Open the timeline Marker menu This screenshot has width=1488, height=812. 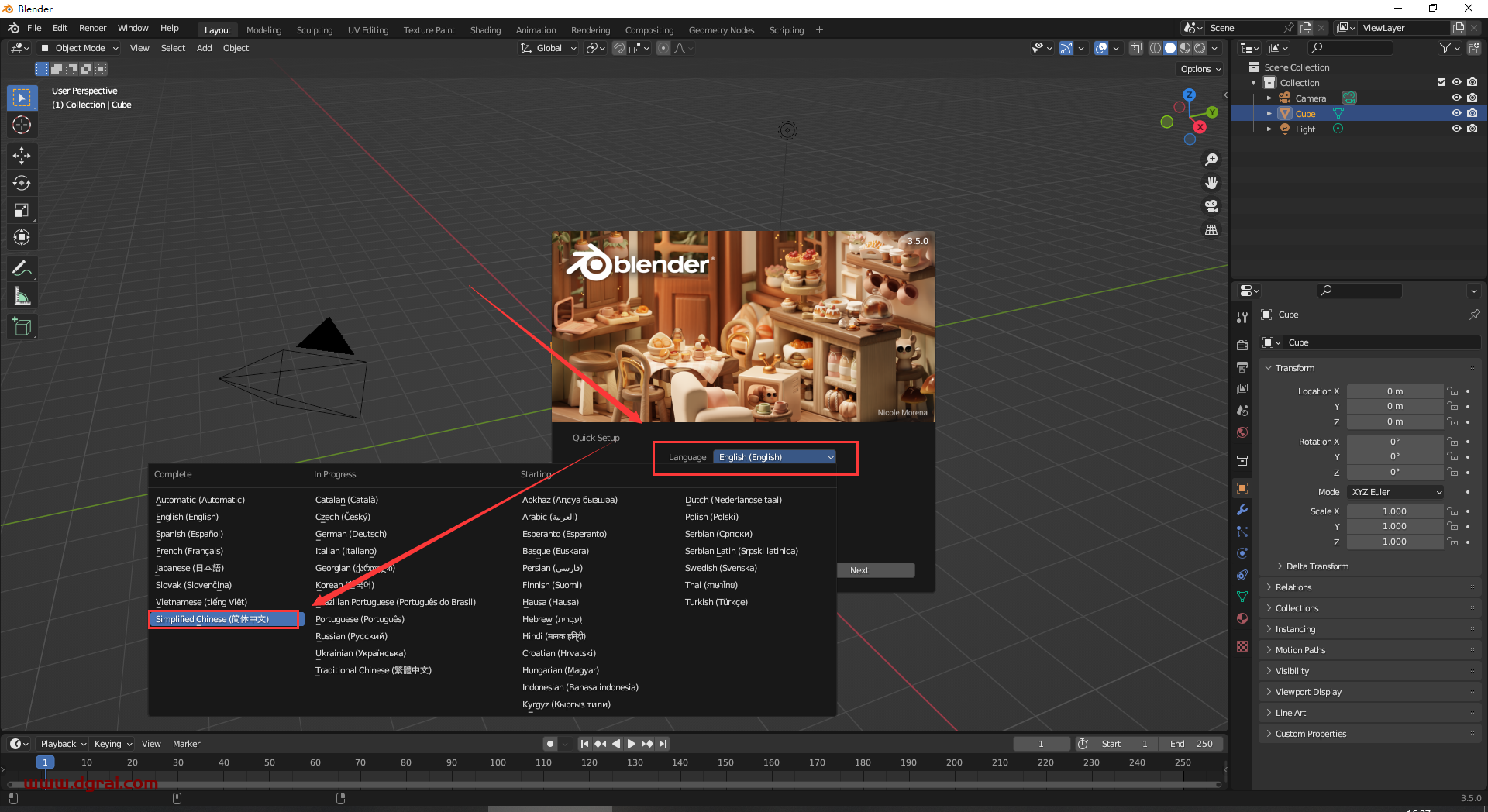[x=186, y=744]
